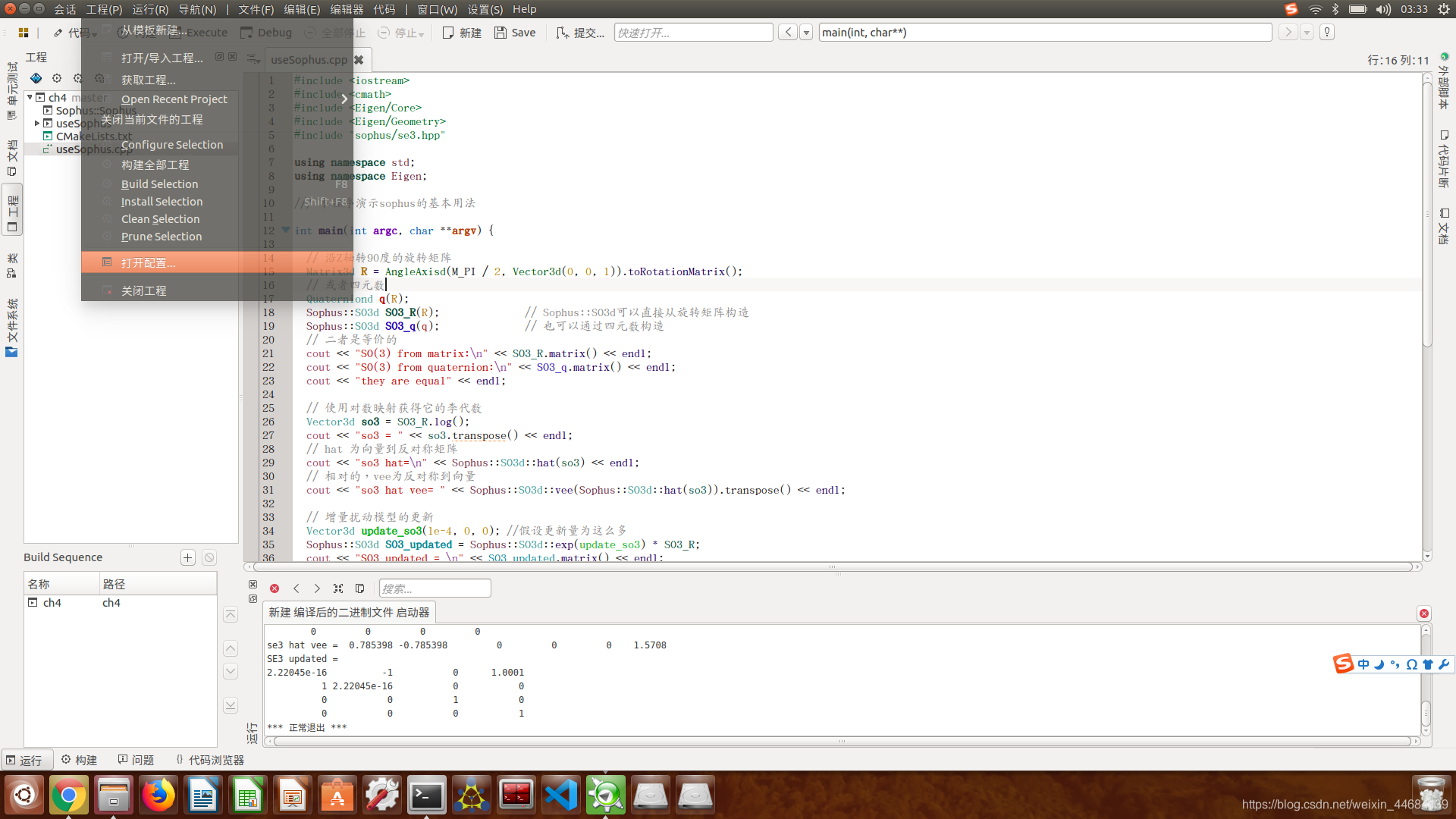1456x819 pixels.
Task: Open the document list dropdown beside the tab
Action: pyautogui.click(x=253, y=58)
